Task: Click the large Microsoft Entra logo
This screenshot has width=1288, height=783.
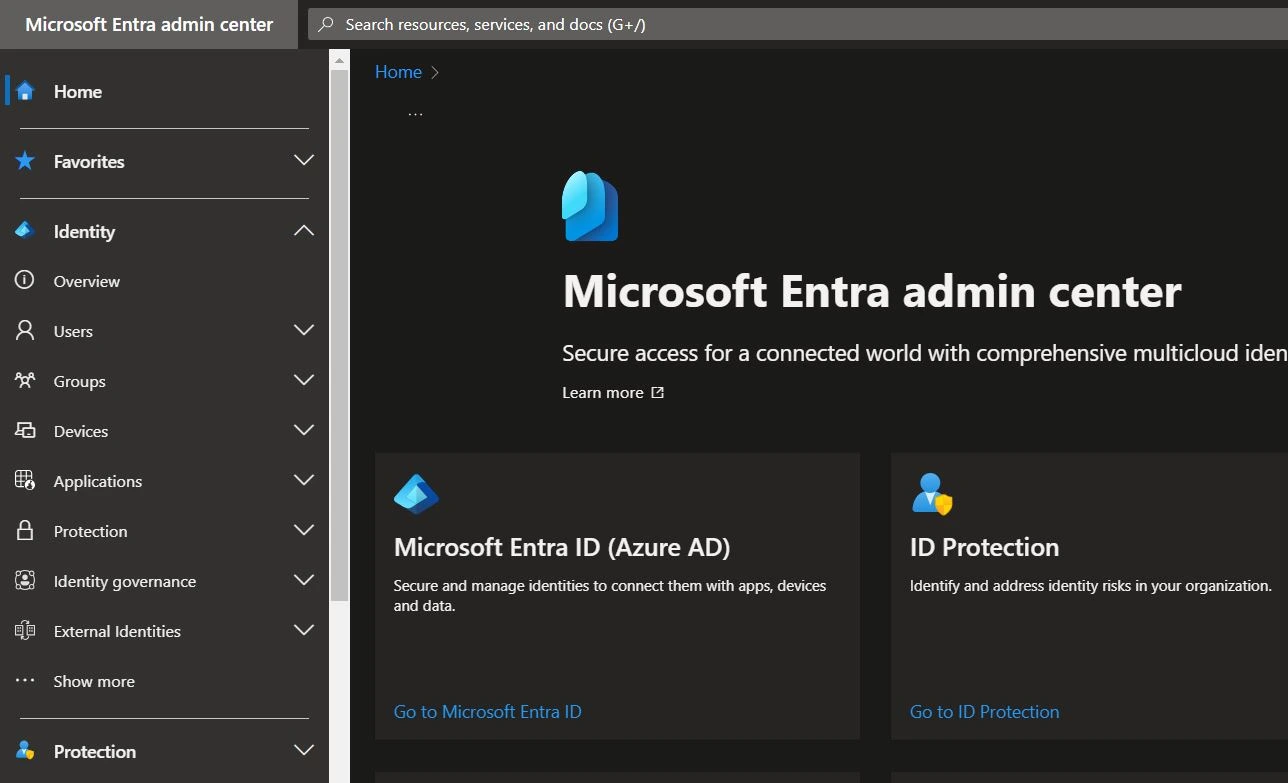Action: (x=590, y=206)
